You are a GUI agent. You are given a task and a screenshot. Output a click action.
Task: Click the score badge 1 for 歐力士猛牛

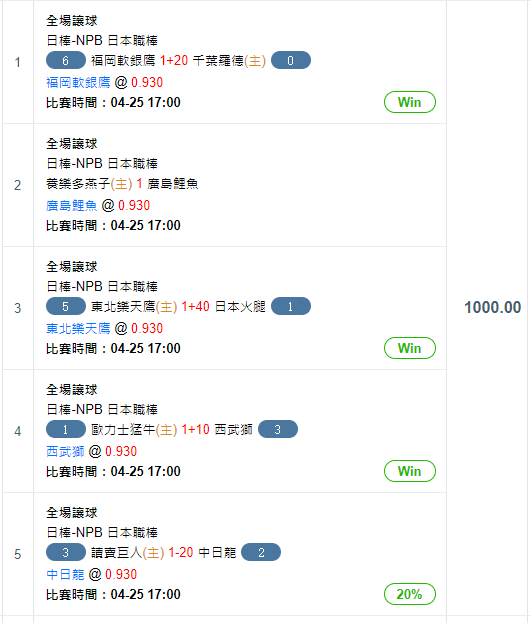coord(66,429)
